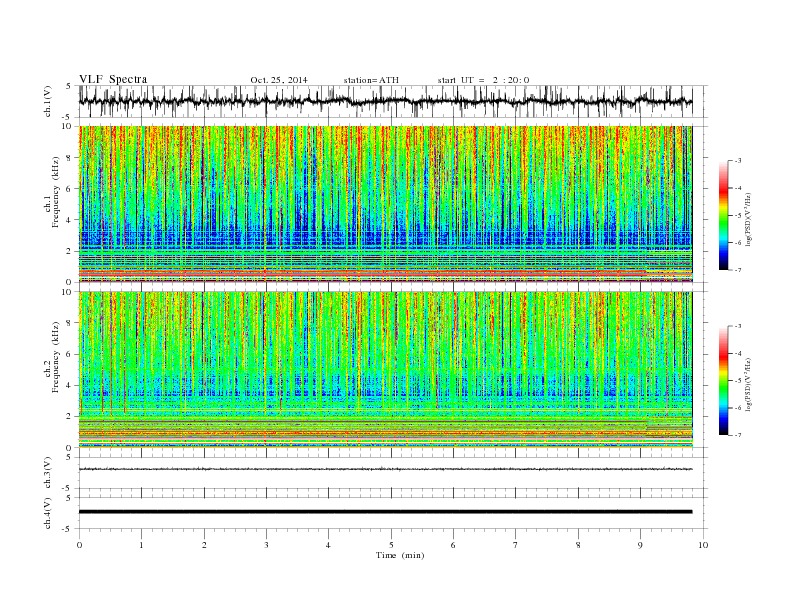
Task: Click the ch.1 voltage waveform trace
Action: pyautogui.click(x=385, y=101)
